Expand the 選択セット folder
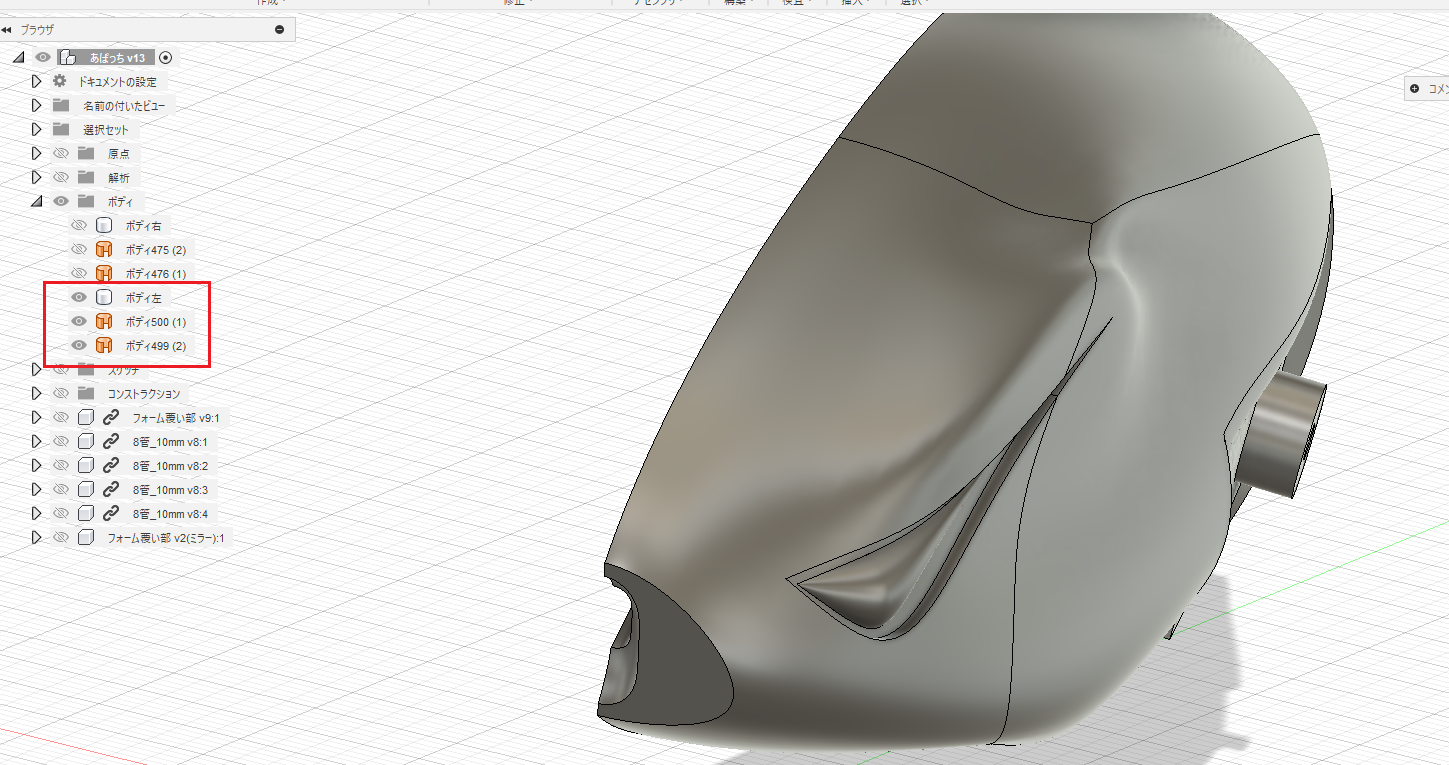Viewport: 1449px width, 765px height. click(37, 129)
